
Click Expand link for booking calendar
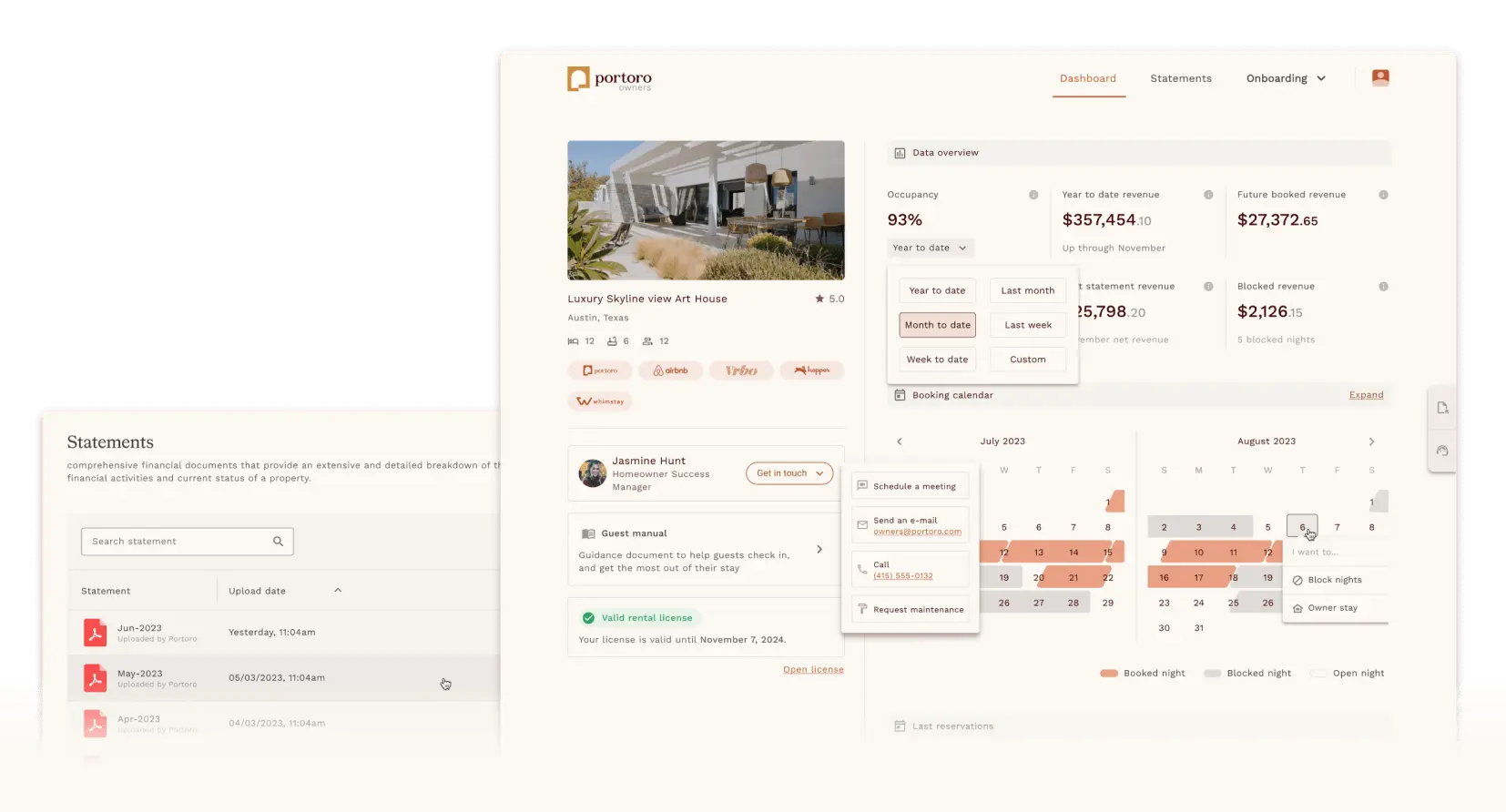(x=1366, y=395)
